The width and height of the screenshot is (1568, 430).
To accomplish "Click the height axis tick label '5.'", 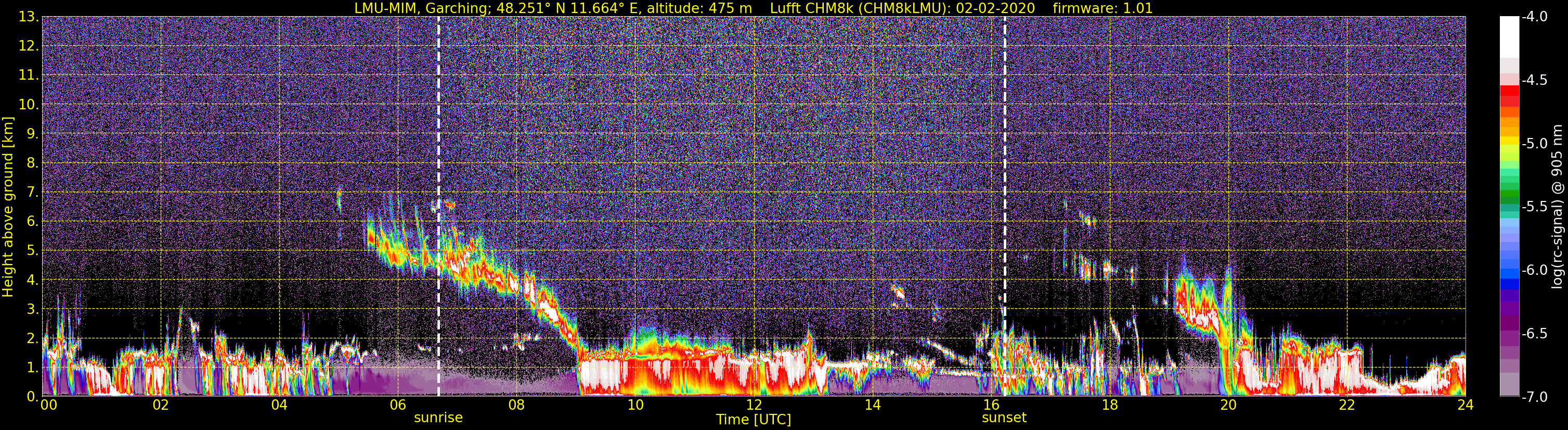I will (33, 251).
